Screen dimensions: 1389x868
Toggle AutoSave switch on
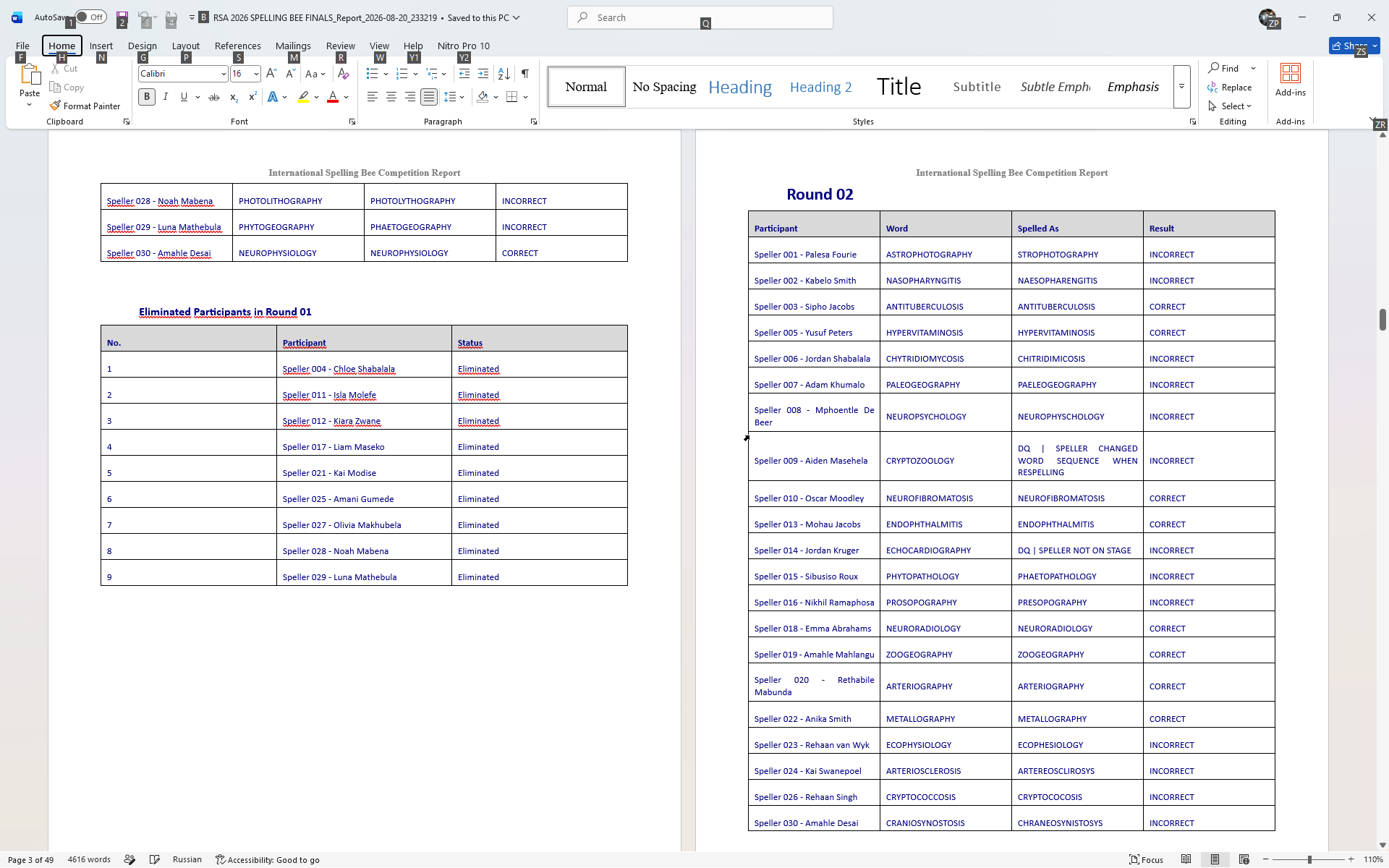[x=90, y=17]
